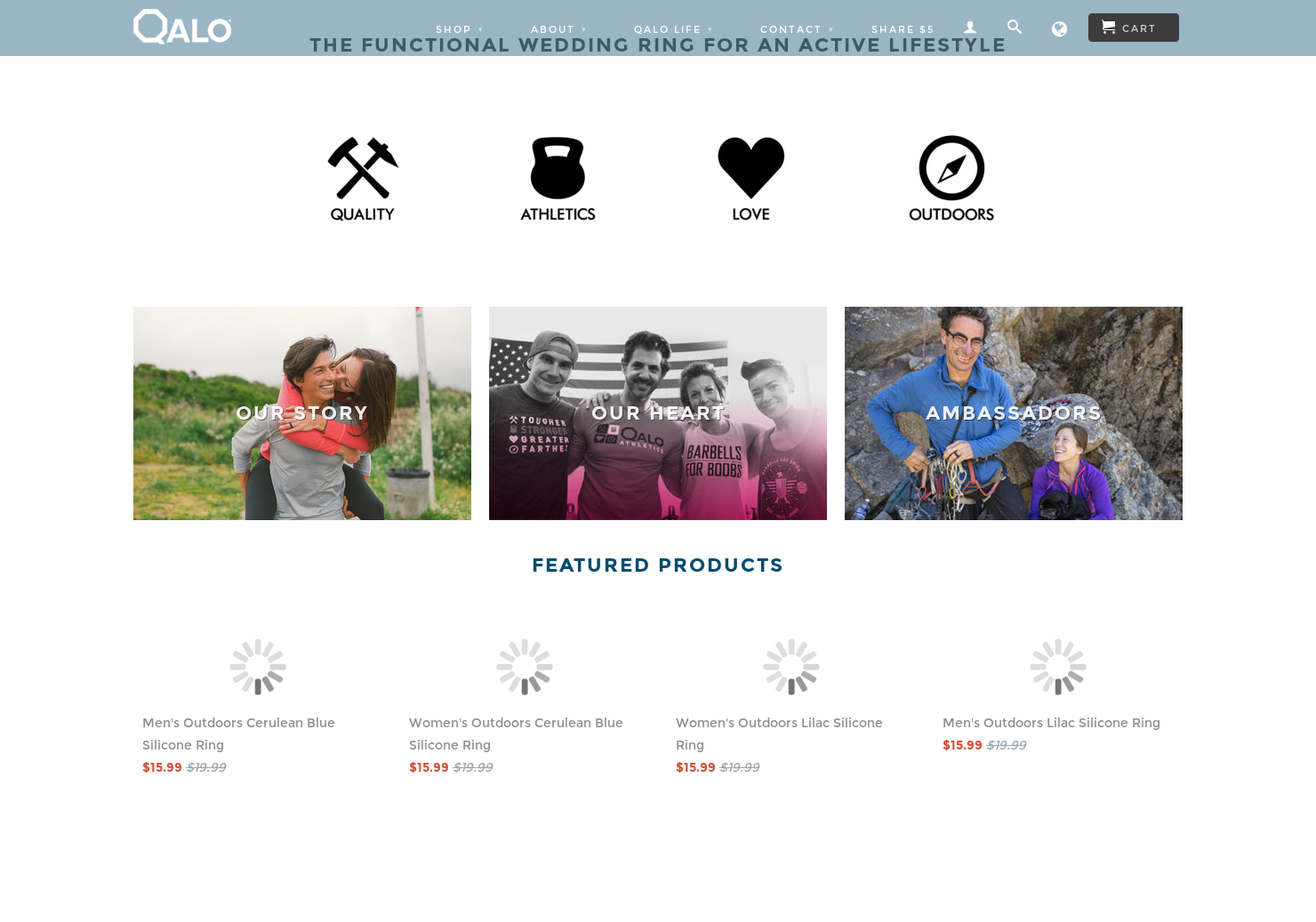Click the QALO logo in header

coord(182,27)
